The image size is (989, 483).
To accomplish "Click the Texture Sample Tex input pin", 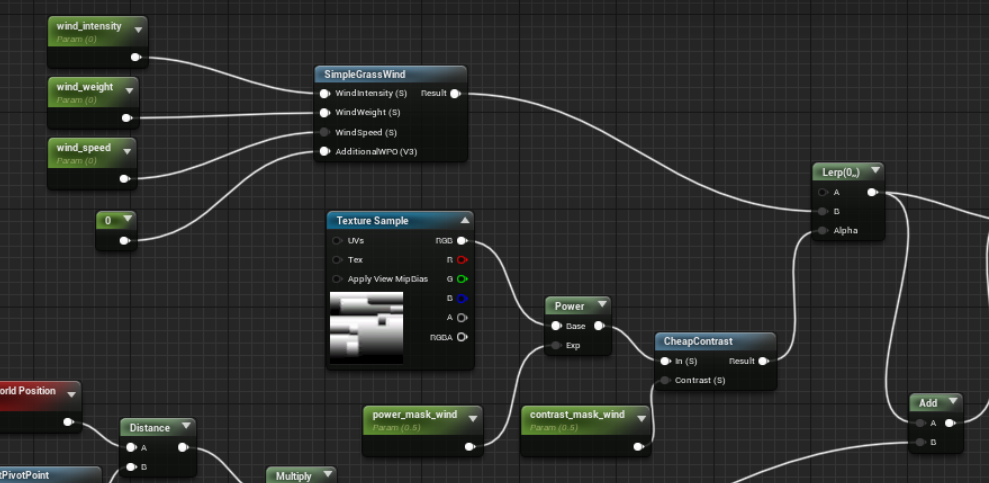I will (337, 260).
